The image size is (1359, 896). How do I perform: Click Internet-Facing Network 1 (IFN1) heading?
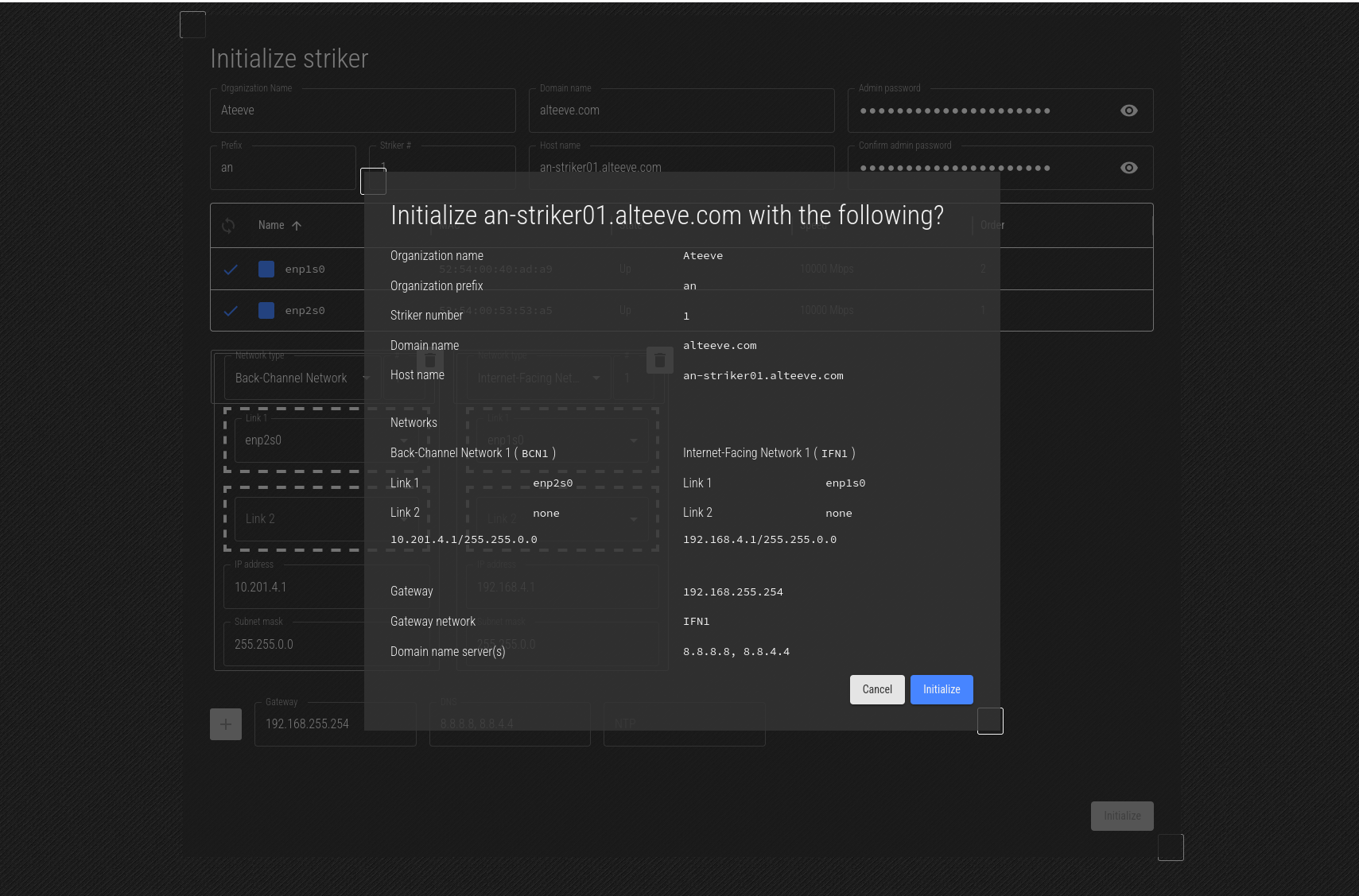[769, 453]
